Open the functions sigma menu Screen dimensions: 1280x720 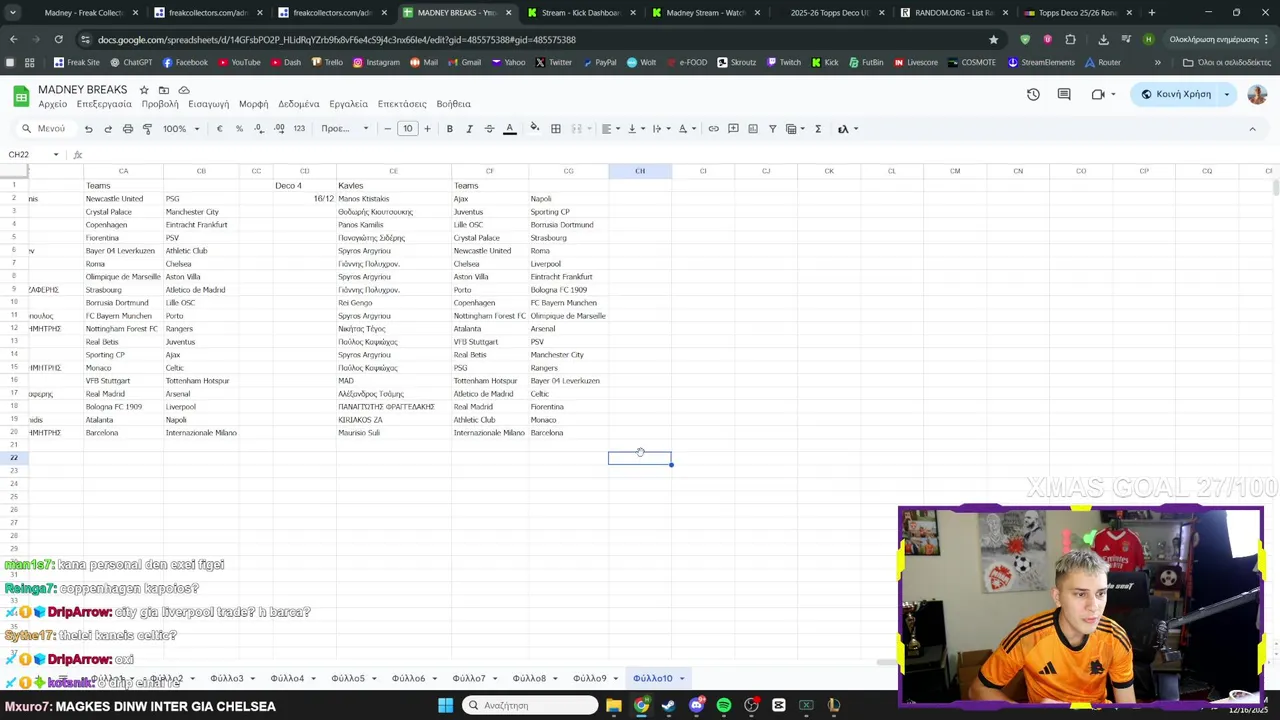818,129
